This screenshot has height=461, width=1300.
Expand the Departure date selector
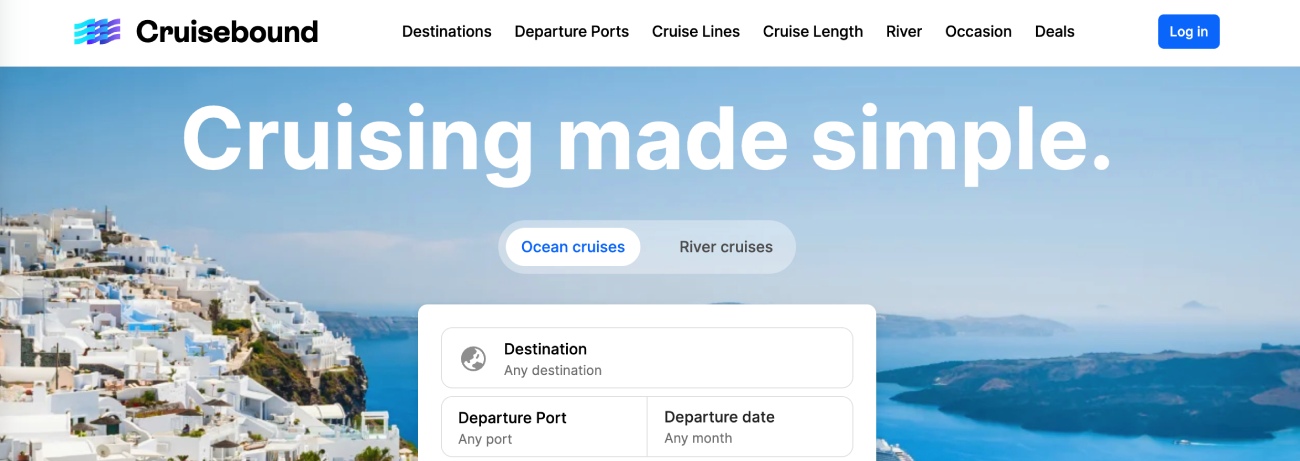[x=750, y=427]
